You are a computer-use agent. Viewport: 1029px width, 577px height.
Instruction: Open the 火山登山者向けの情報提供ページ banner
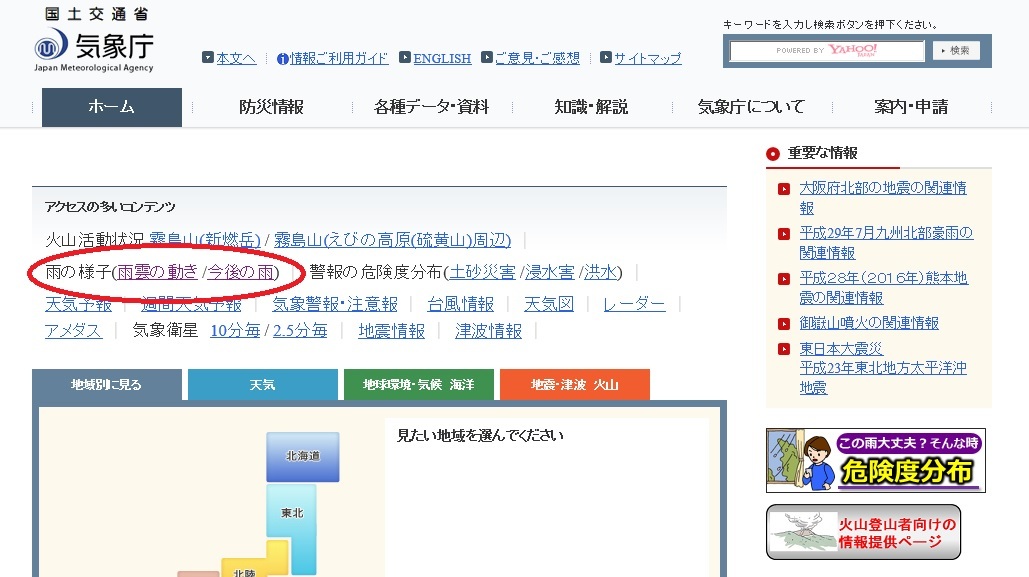pyautogui.click(x=863, y=532)
